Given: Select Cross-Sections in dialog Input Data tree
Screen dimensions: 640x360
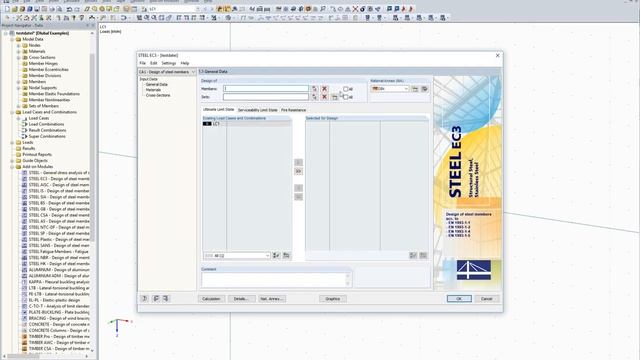Looking at the screenshot, I should click(x=158, y=95).
